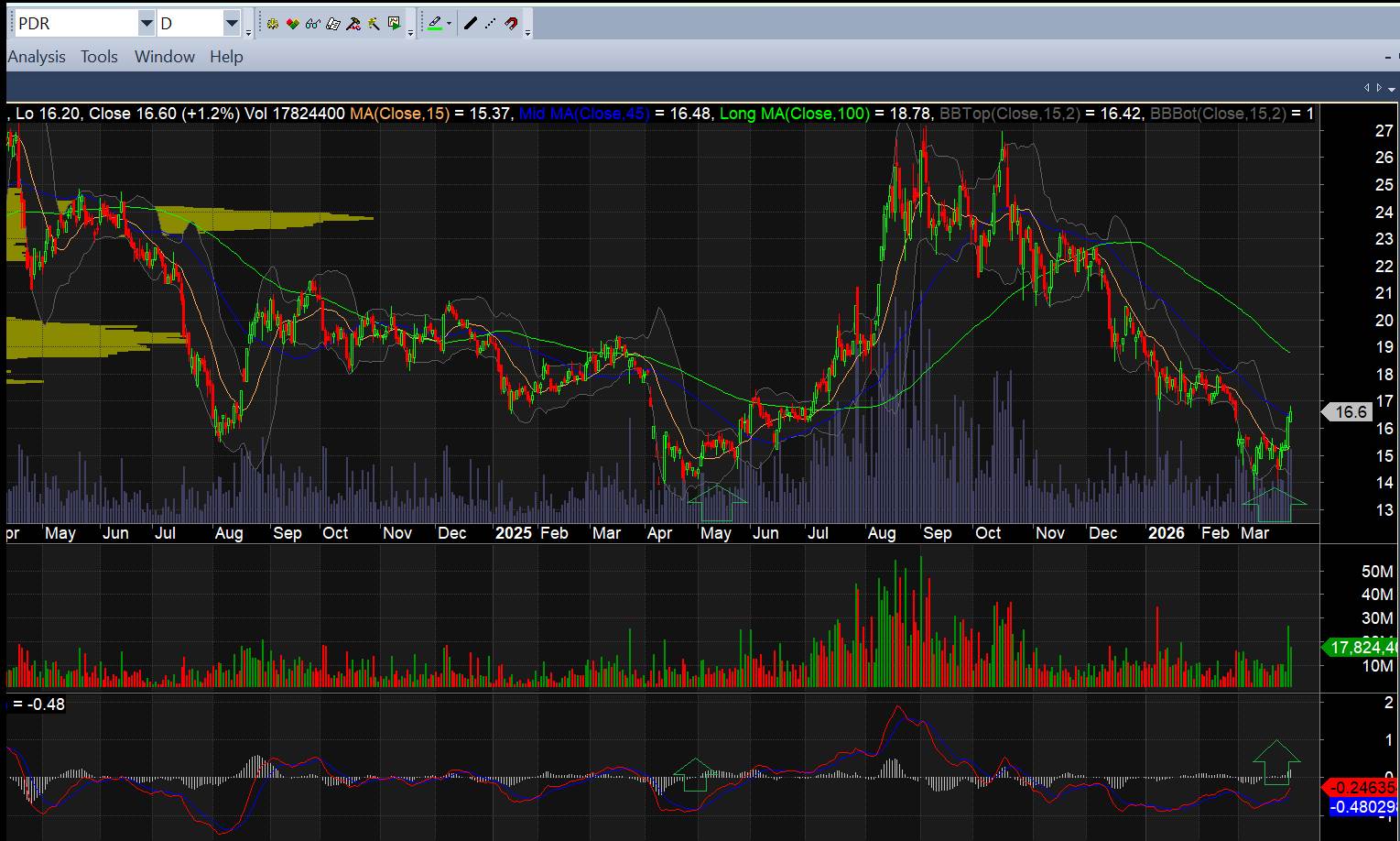
Task: Open the chart tab list down arrow
Action: (1392, 89)
